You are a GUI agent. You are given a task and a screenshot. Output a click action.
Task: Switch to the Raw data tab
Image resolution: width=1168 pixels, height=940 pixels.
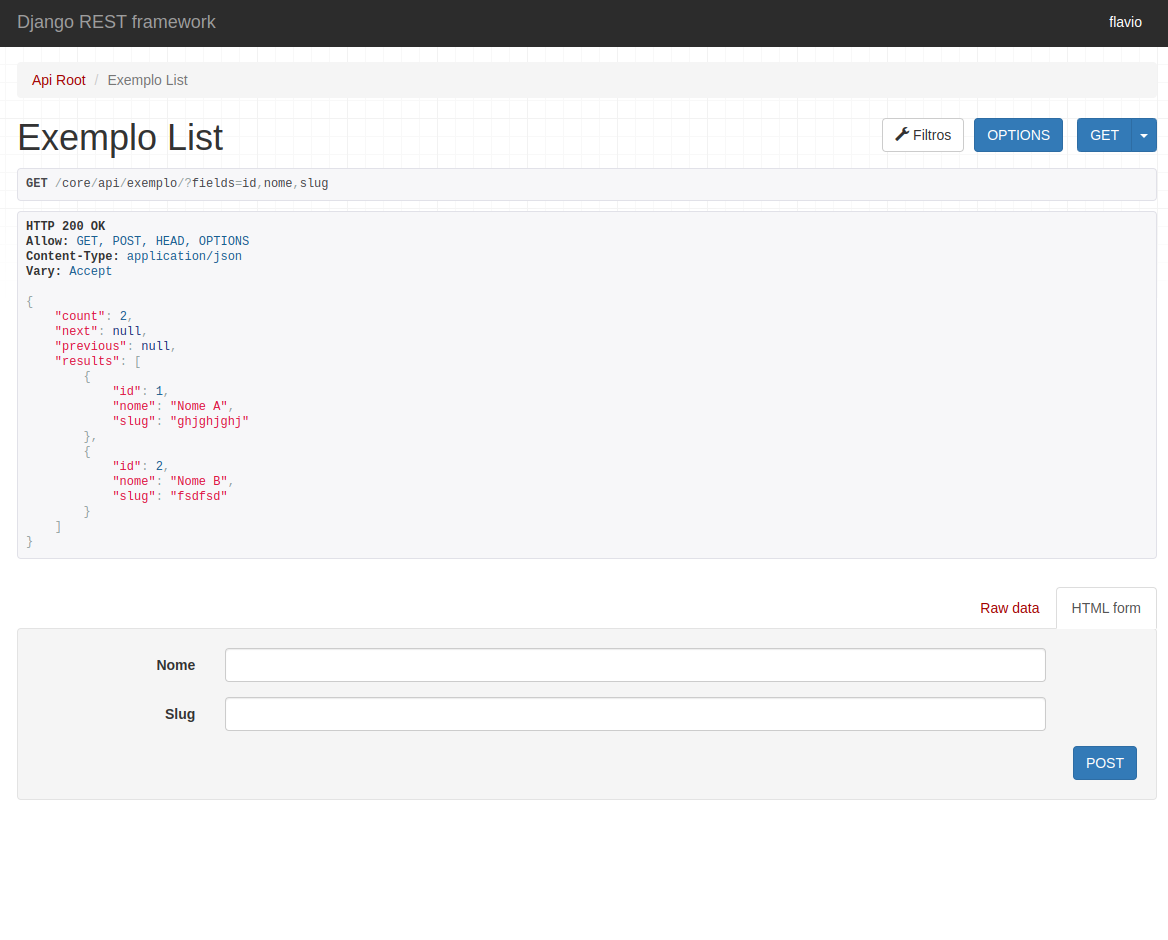coord(1009,608)
